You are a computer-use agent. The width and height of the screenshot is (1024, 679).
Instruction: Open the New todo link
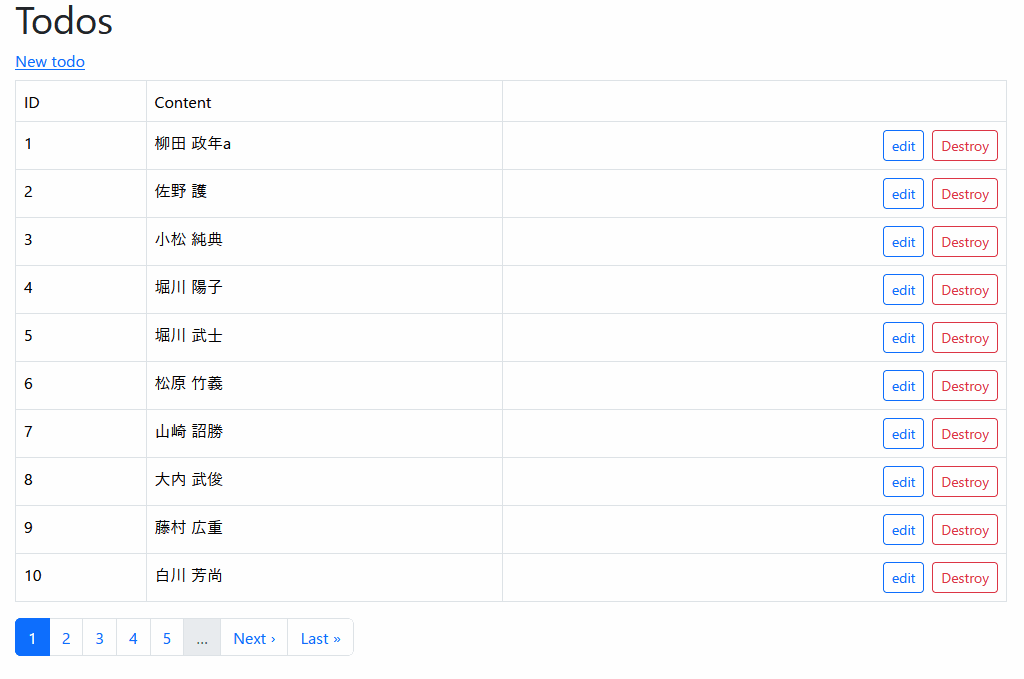49,61
